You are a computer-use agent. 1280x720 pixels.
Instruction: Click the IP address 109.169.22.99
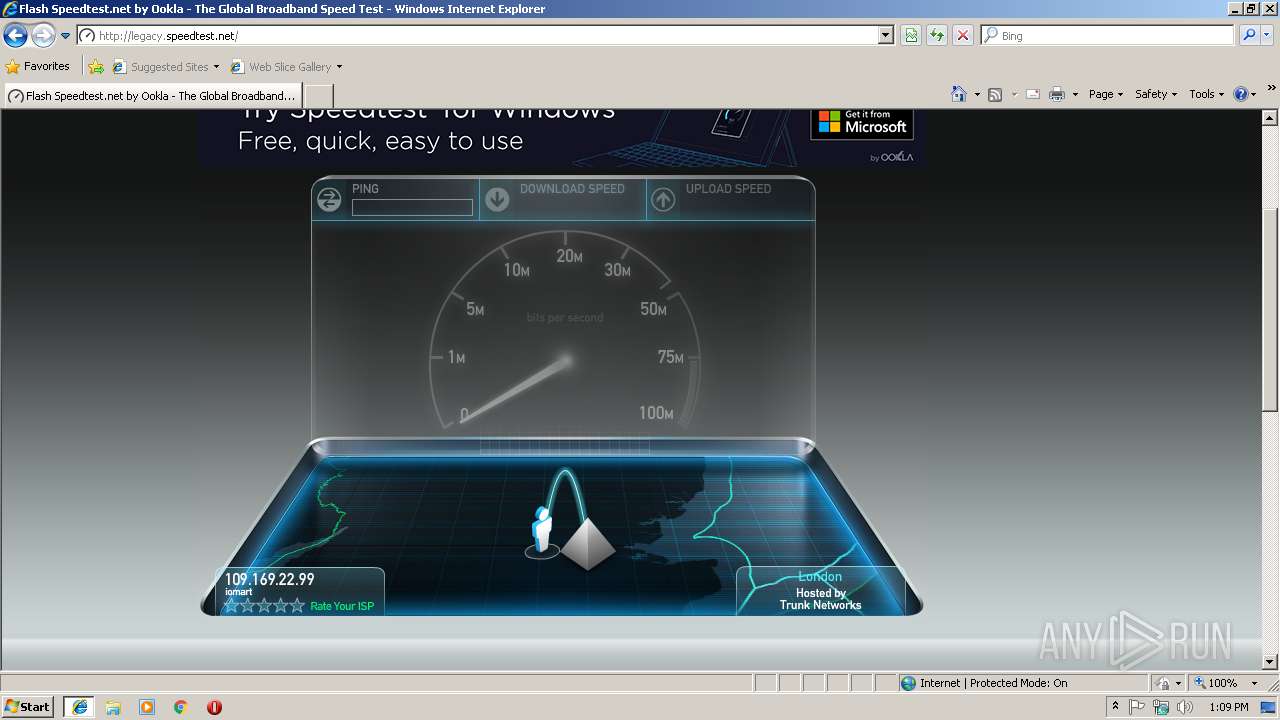point(269,579)
